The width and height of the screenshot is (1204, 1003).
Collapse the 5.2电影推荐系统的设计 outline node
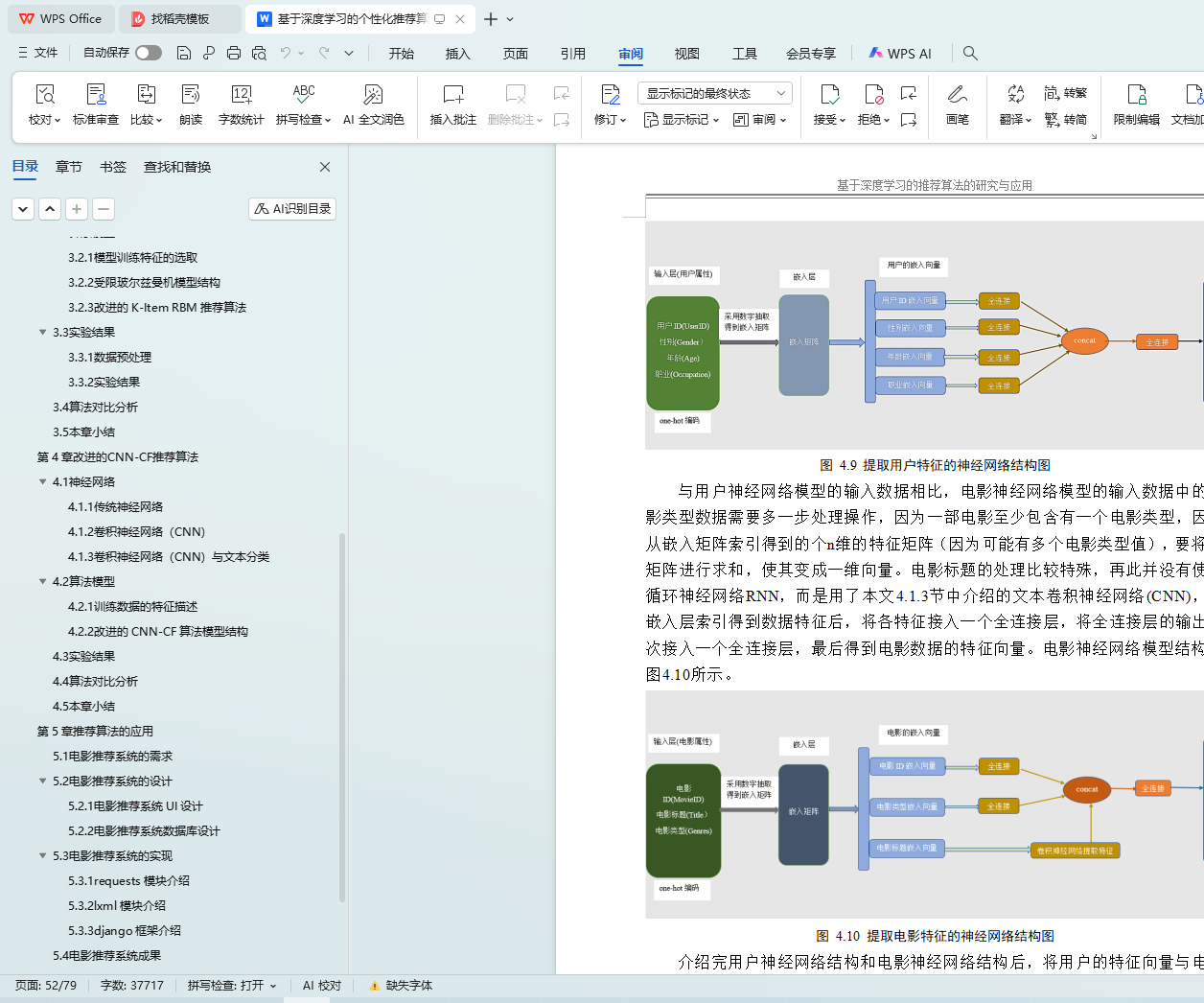click(x=42, y=781)
